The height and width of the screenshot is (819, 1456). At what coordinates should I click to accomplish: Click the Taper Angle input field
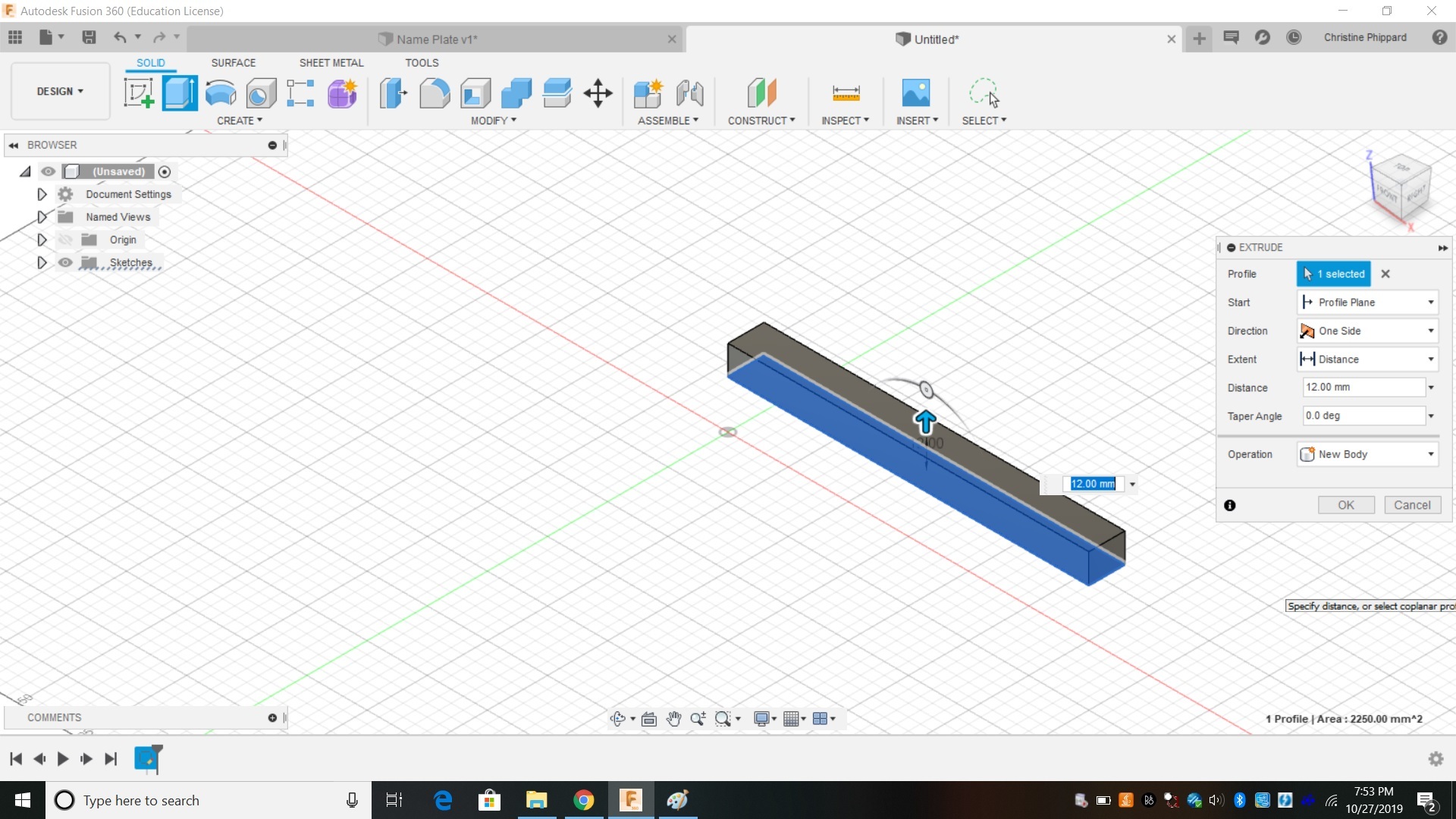1363,416
